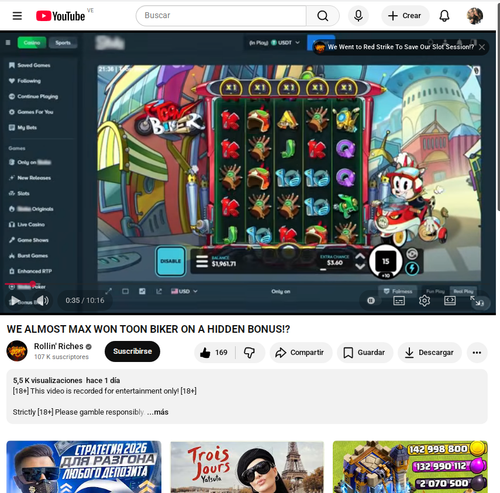500x493 pixels.
Task: Like the video
Action: [x=214, y=352]
